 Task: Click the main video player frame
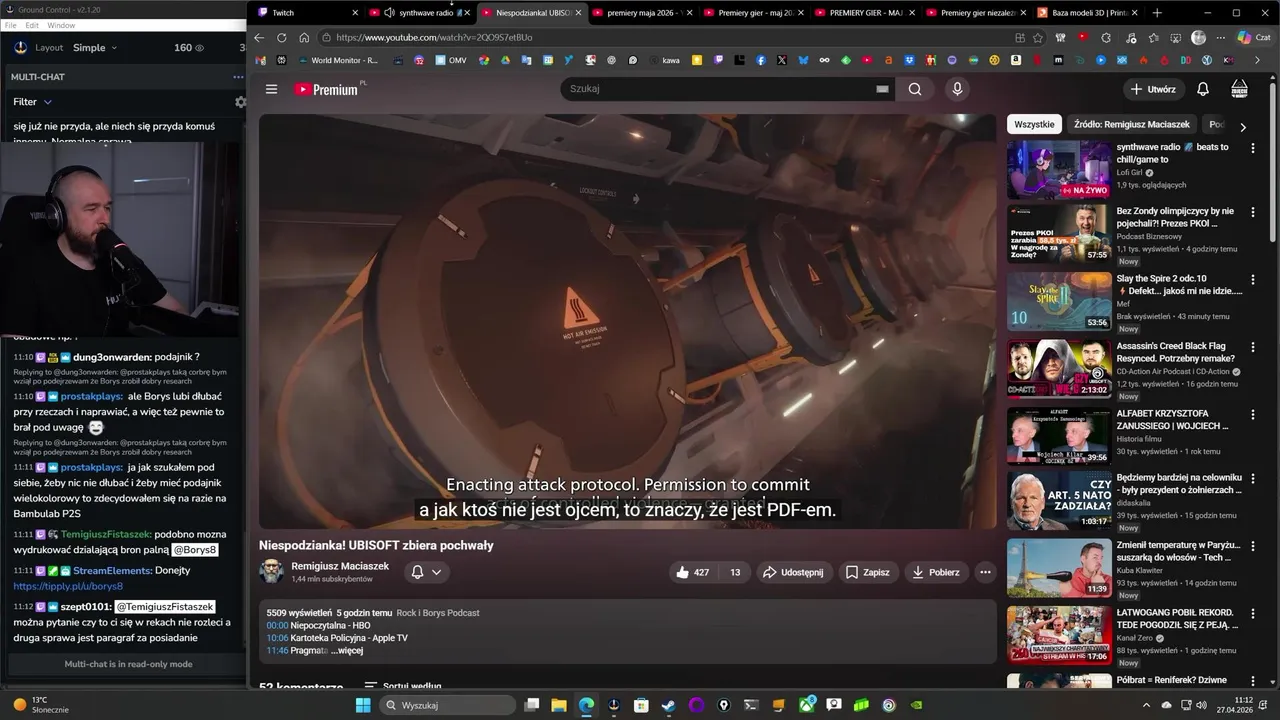[x=628, y=321]
